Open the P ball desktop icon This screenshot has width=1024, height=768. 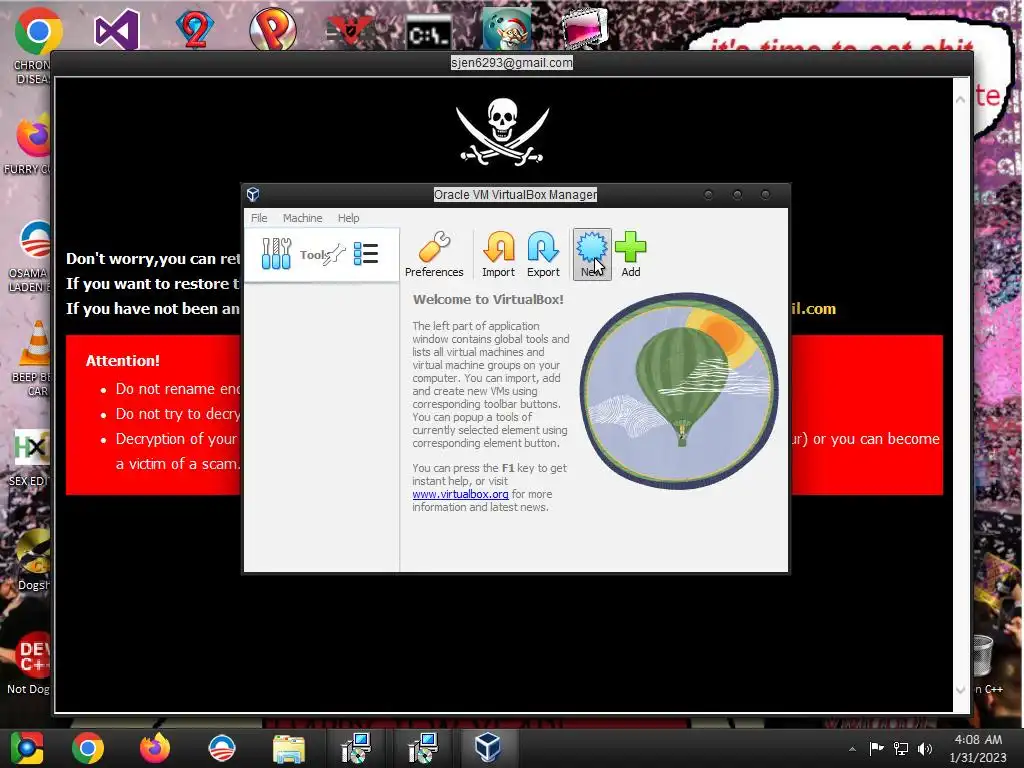273,29
